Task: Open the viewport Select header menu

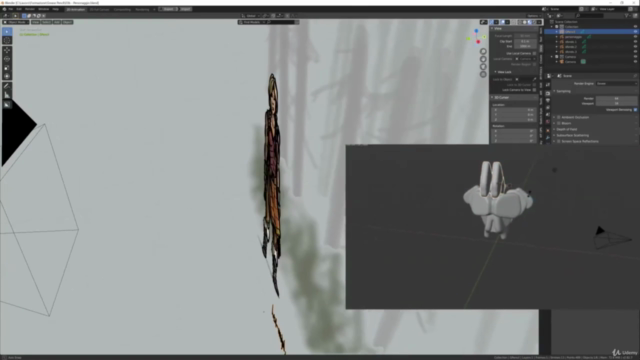Action: 46,22
